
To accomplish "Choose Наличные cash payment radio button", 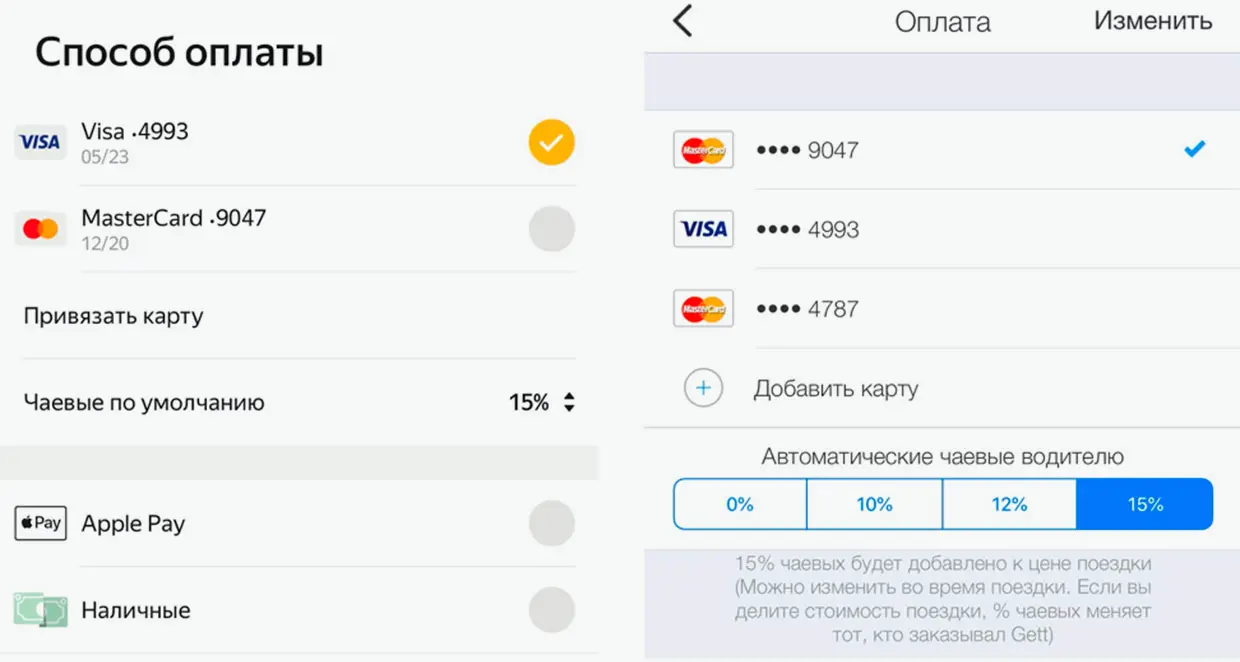I will pos(551,609).
